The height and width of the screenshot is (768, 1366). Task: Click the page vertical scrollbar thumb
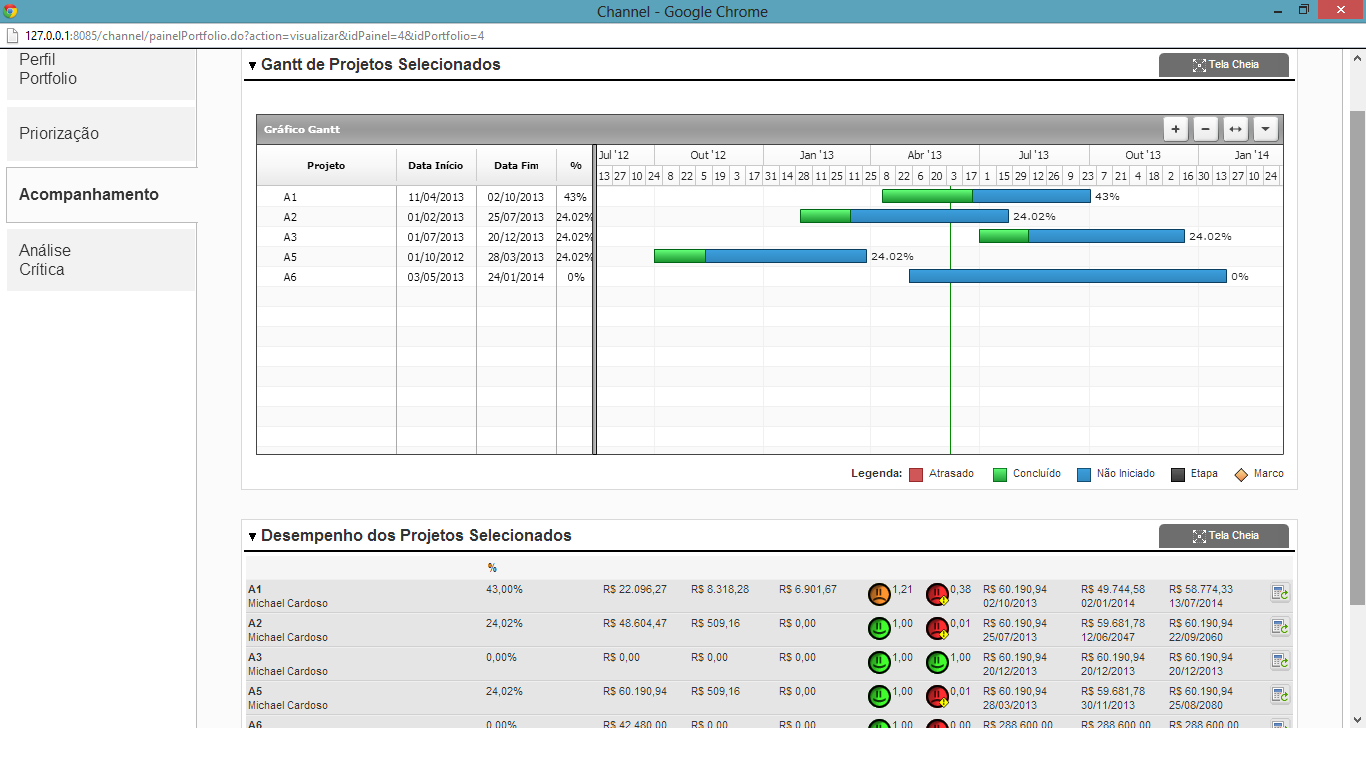pyautogui.click(x=1357, y=357)
